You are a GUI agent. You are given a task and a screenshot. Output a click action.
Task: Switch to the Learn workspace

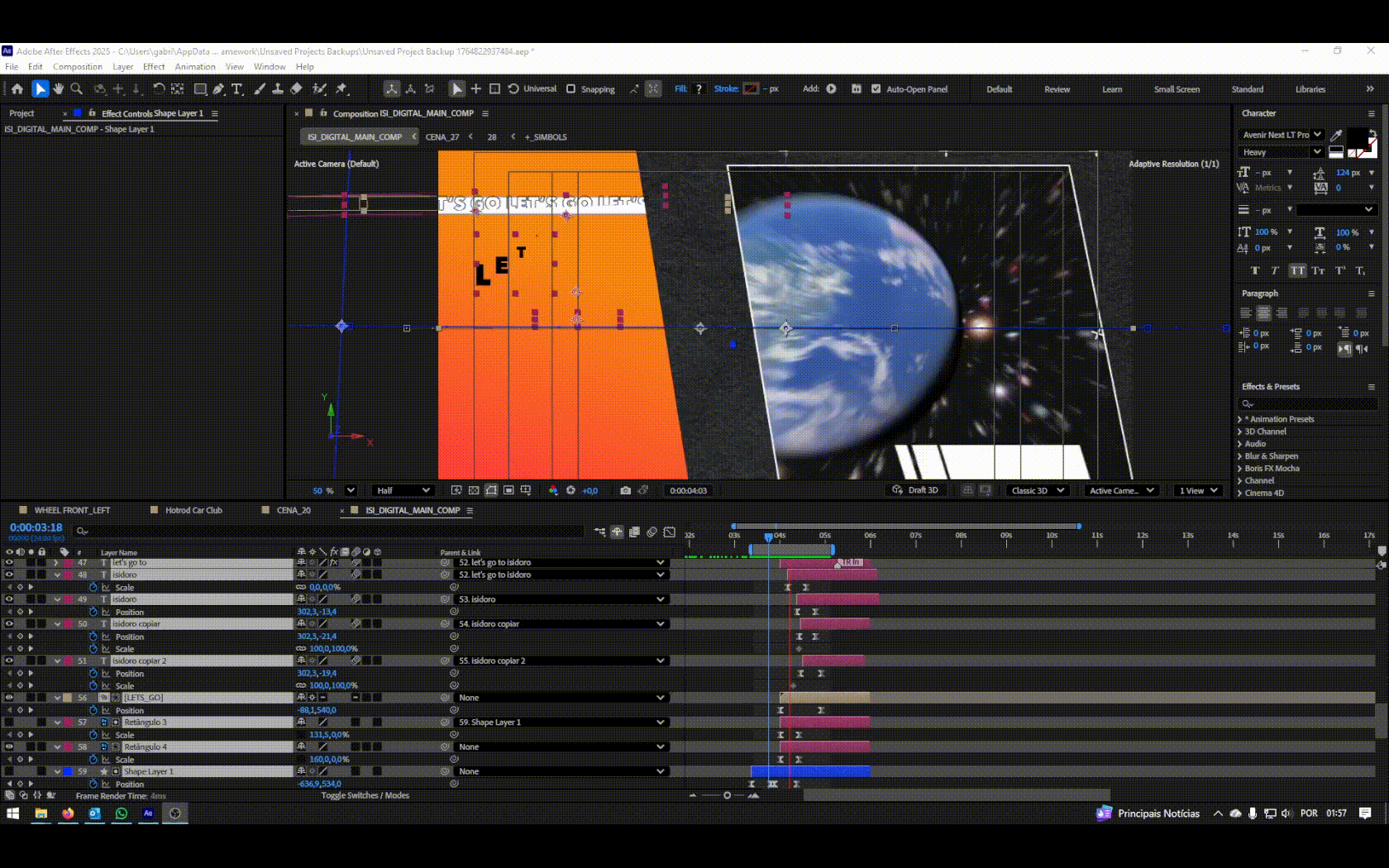(1112, 89)
